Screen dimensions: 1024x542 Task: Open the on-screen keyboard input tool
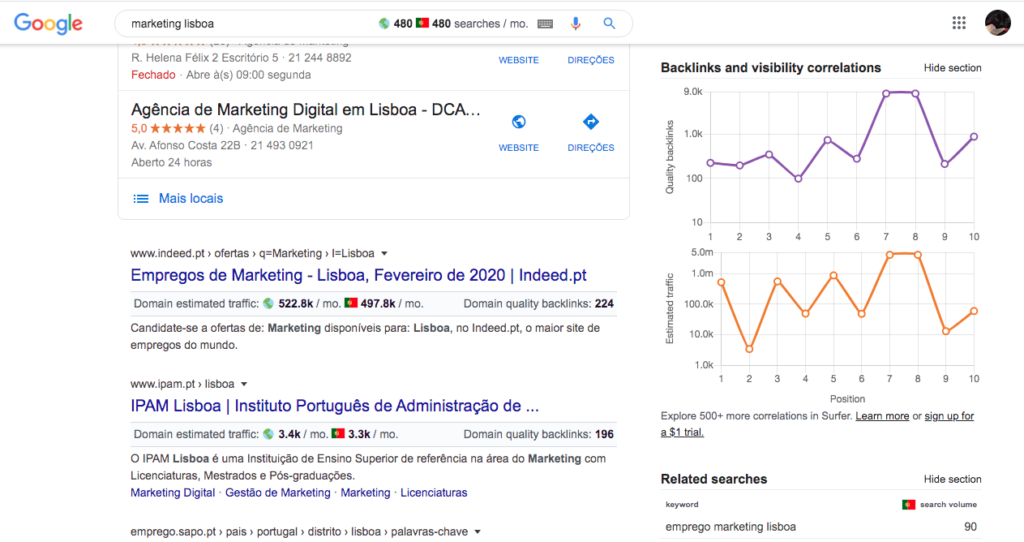(545, 23)
